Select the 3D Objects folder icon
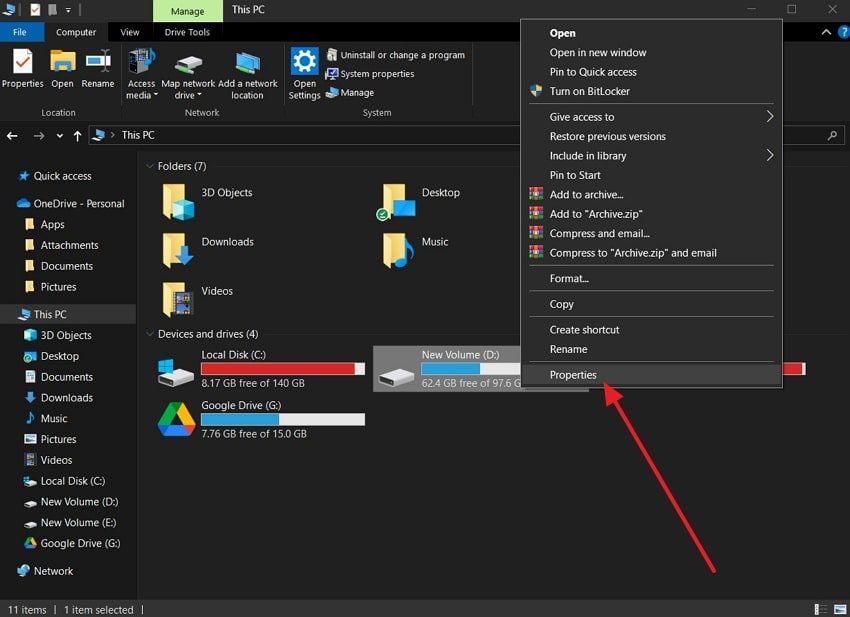 (x=178, y=201)
